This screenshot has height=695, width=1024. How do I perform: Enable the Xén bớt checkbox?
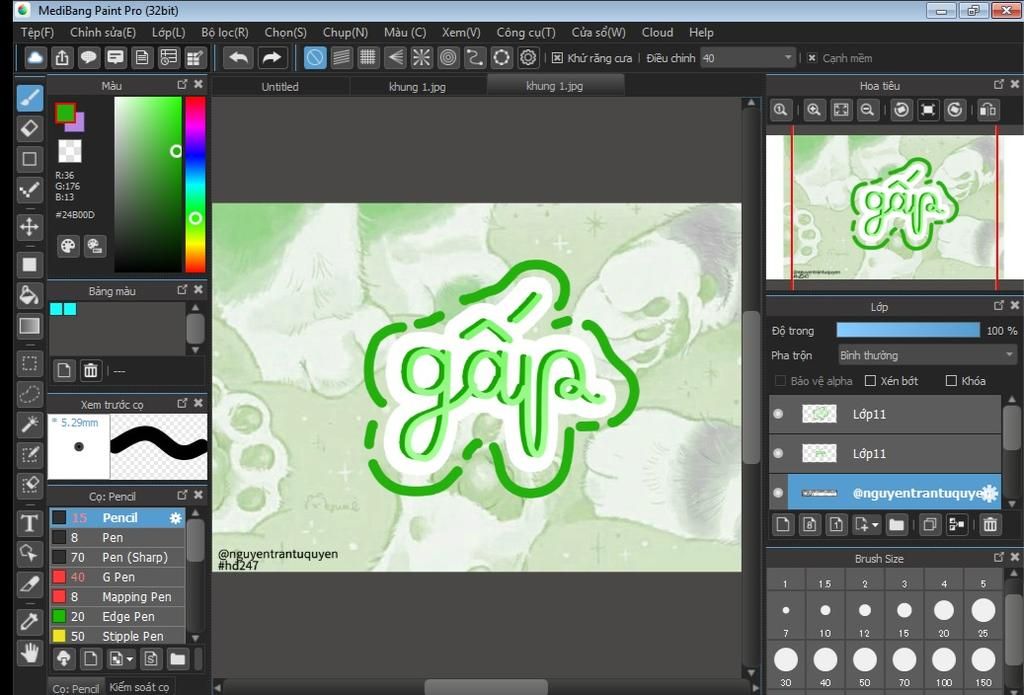click(870, 381)
